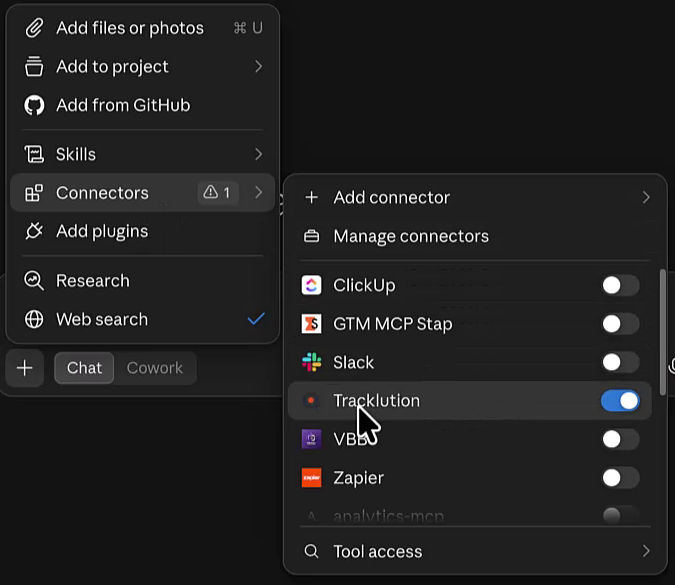This screenshot has width=675, height=585.
Task: Click the Connectors label
Action: coord(102,193)
